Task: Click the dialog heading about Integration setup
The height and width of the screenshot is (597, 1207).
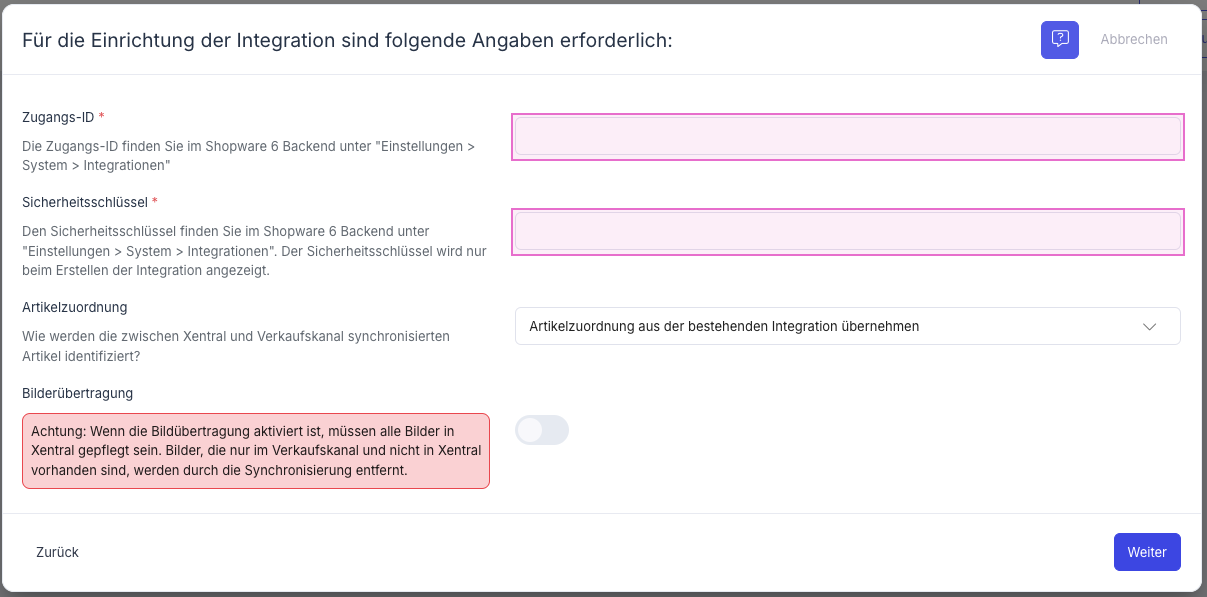Action: tap(347, 40)
